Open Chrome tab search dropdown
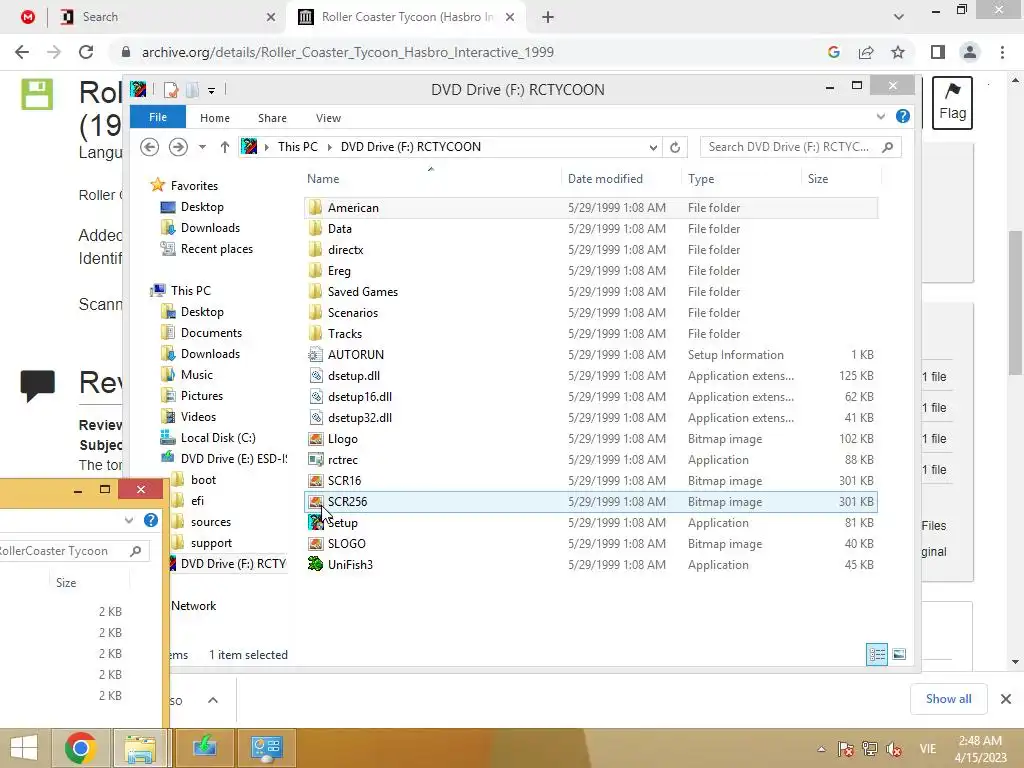The width and height of the screenshot is (1024, 768). tap(899, 17)
